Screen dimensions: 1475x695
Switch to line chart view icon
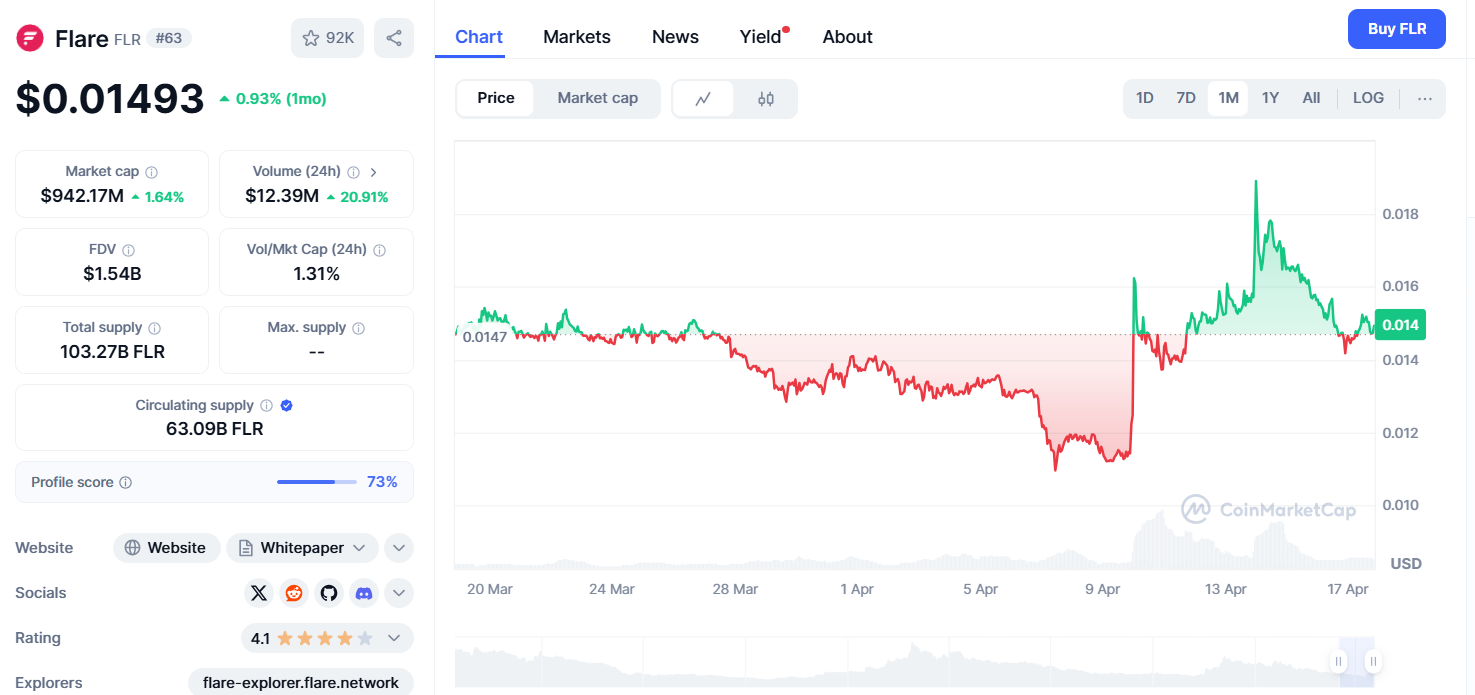pyautogui.click(x=703, y=99)
